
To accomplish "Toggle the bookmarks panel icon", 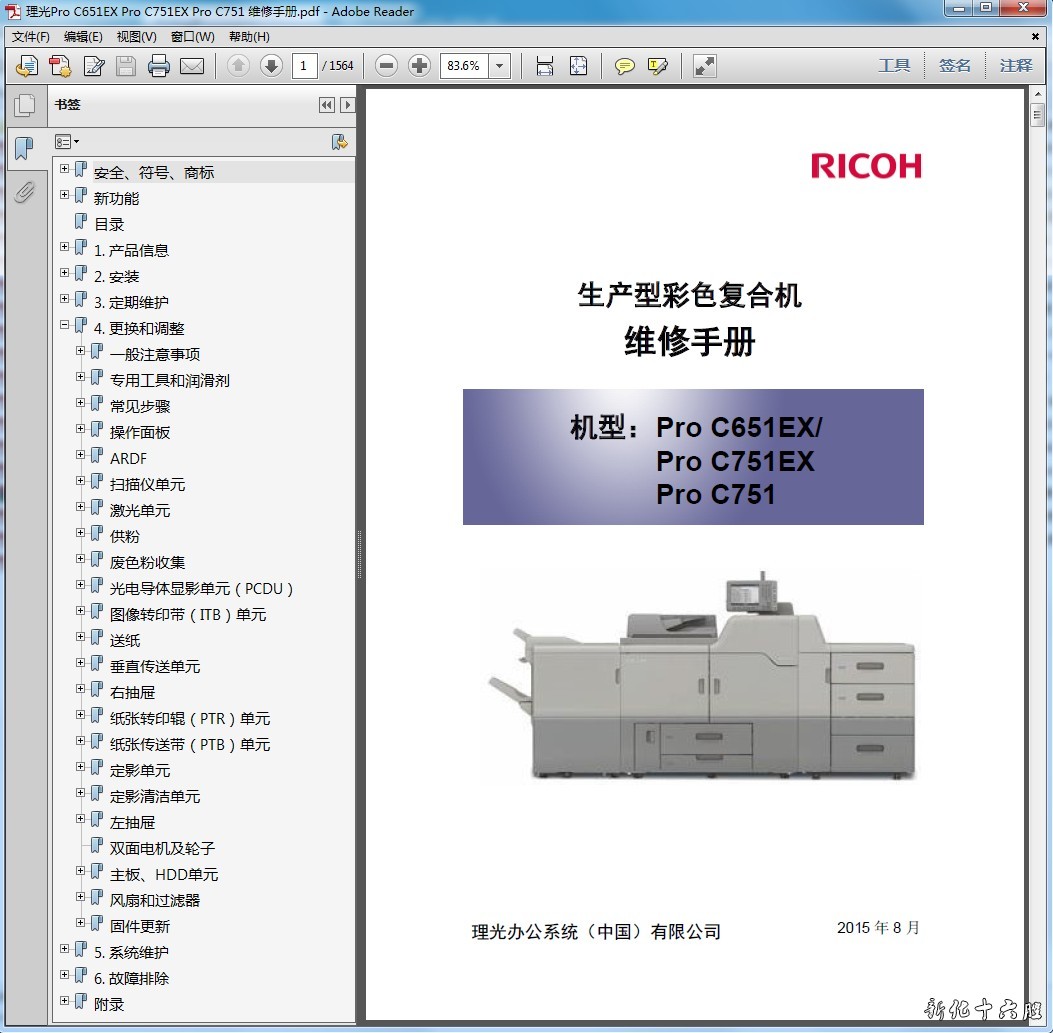I will [24, 149].
